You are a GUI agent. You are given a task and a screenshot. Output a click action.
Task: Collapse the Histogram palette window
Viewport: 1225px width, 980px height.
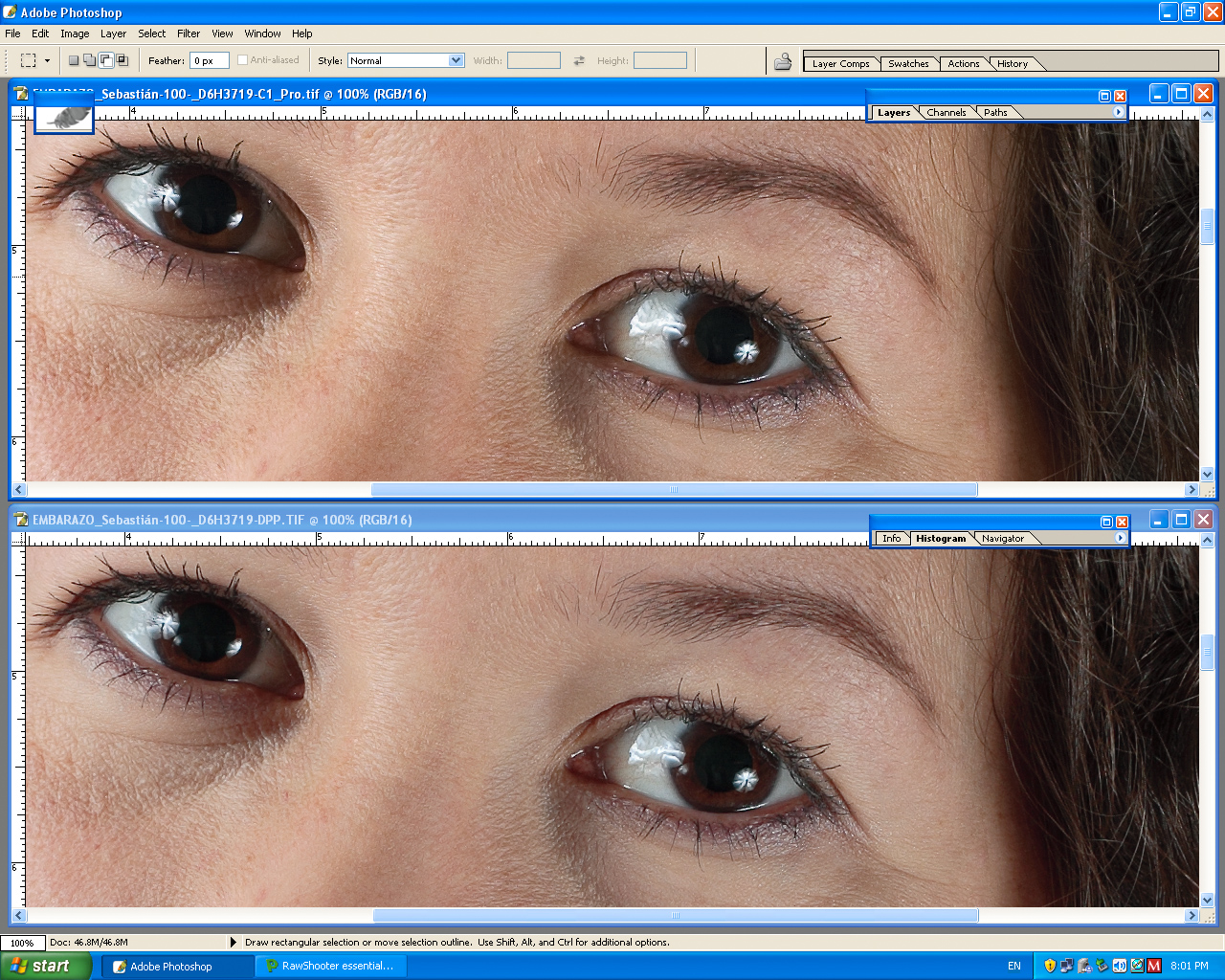point(1106,522)
